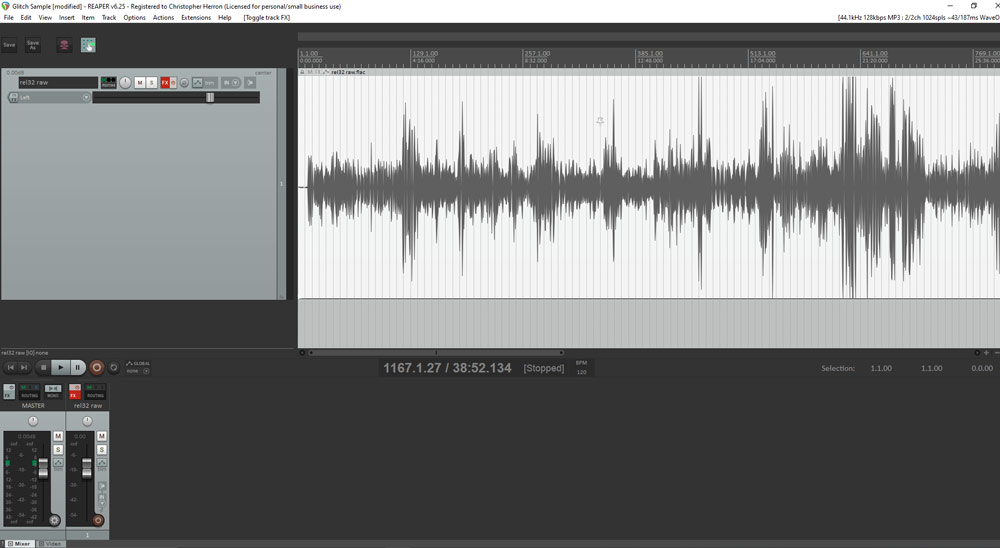Click the toggle track FX toolbar icon
This screenshot has height=548, width=1000.
click(88, 45)
